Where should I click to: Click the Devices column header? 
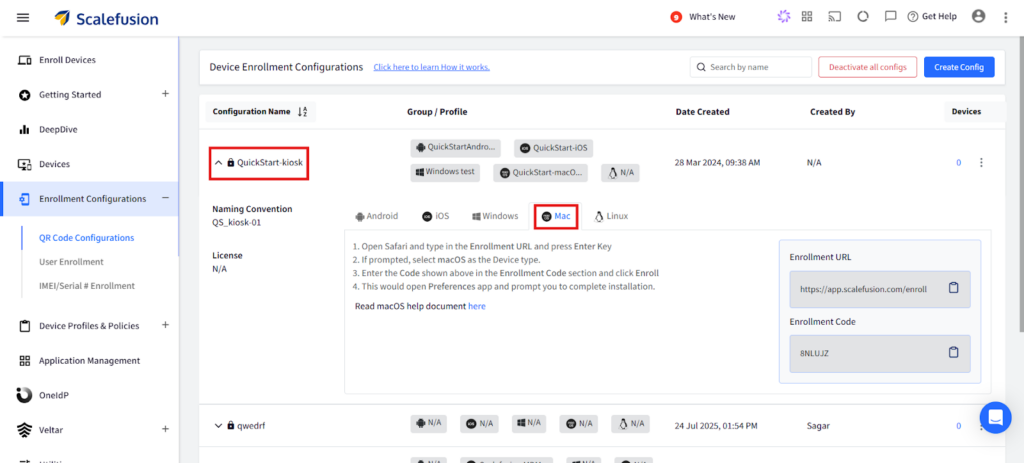[x=966, y=112]
